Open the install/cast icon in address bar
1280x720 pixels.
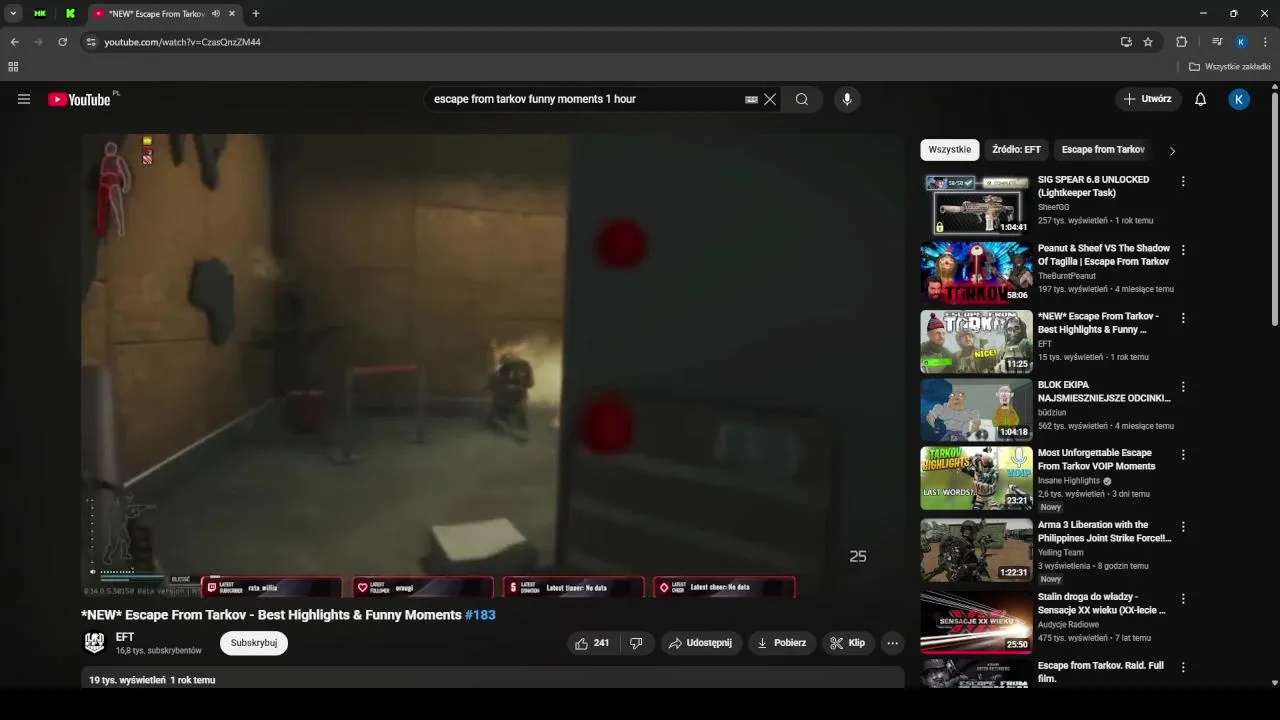tap(1126, 42)
